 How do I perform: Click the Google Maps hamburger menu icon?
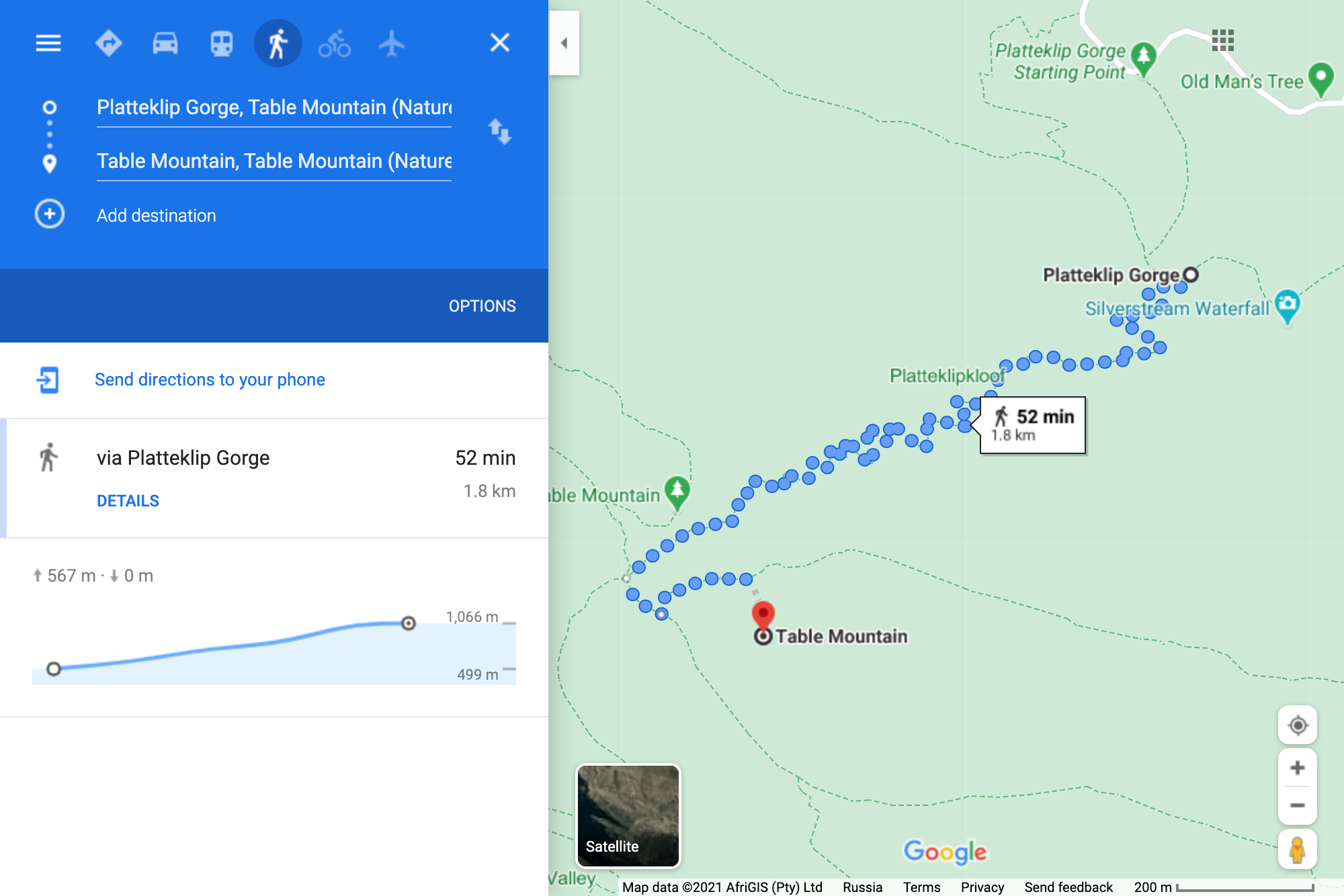pos(48,41)
